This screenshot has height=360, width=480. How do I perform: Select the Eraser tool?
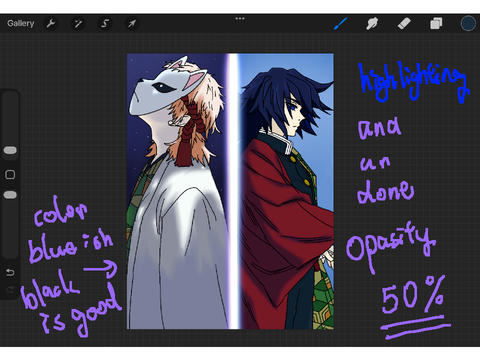click(x=404, y=24)
